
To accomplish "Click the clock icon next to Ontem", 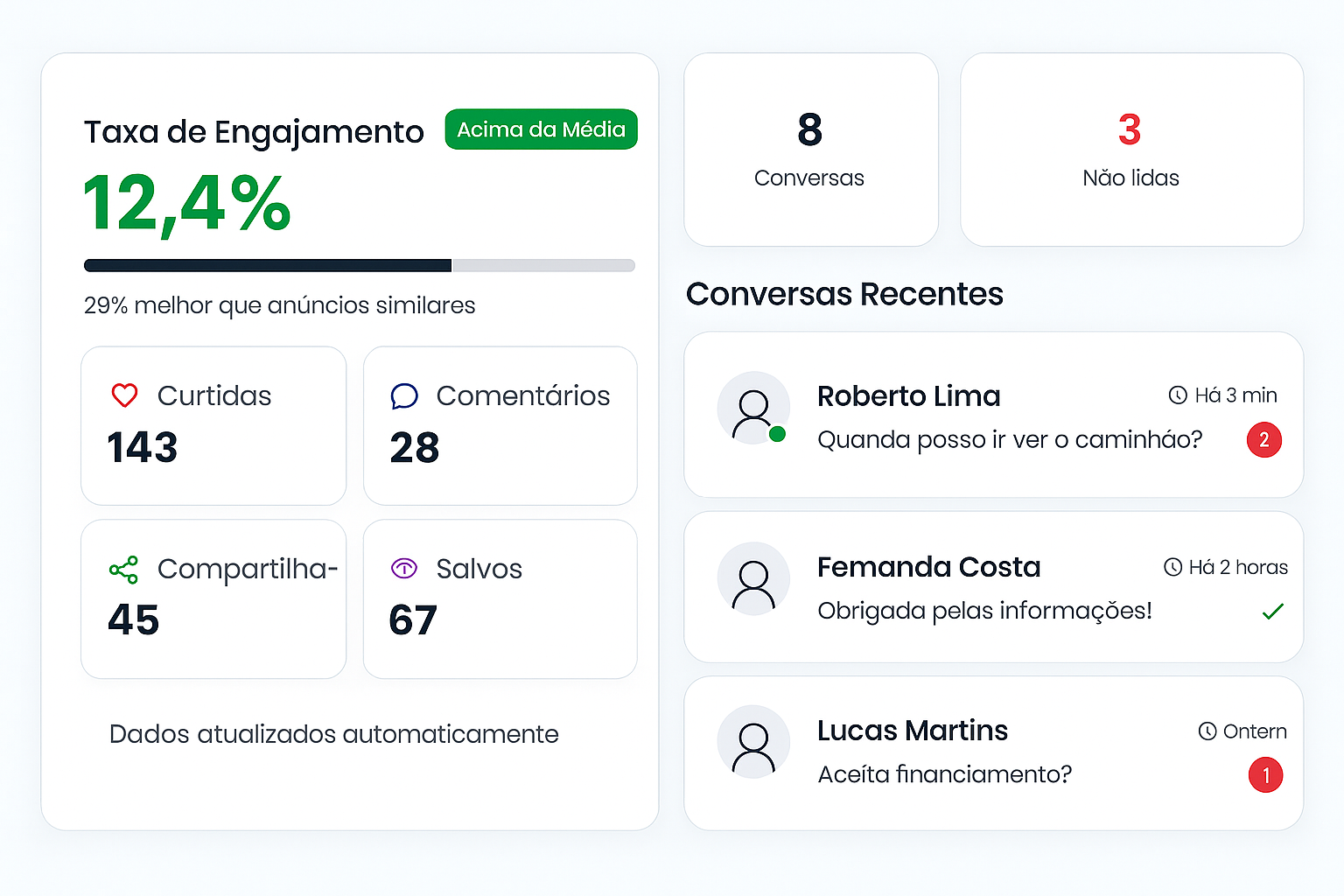I will point(1207,731).
